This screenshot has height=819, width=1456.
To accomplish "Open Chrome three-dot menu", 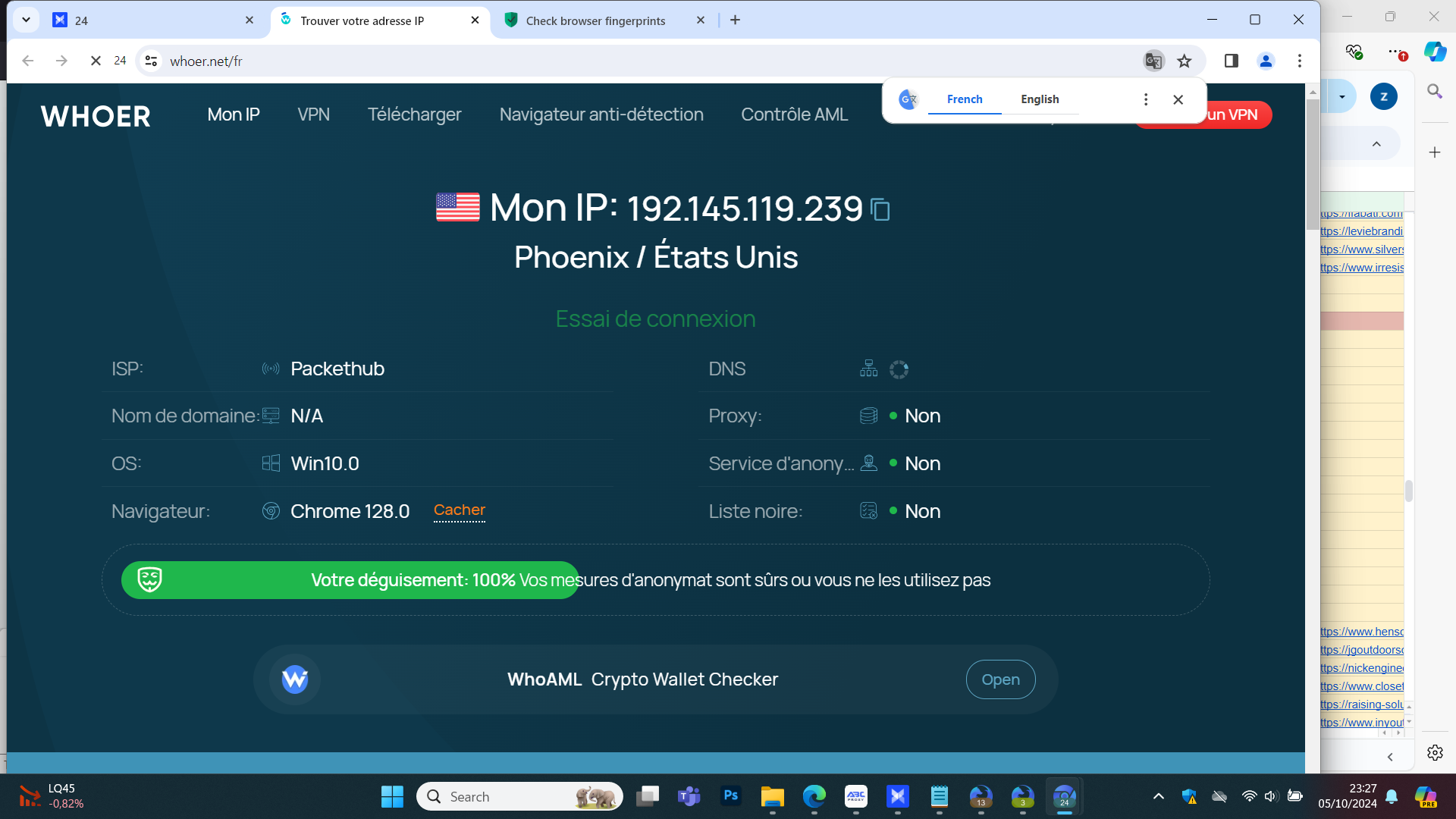I will [x=1300, y=61].
